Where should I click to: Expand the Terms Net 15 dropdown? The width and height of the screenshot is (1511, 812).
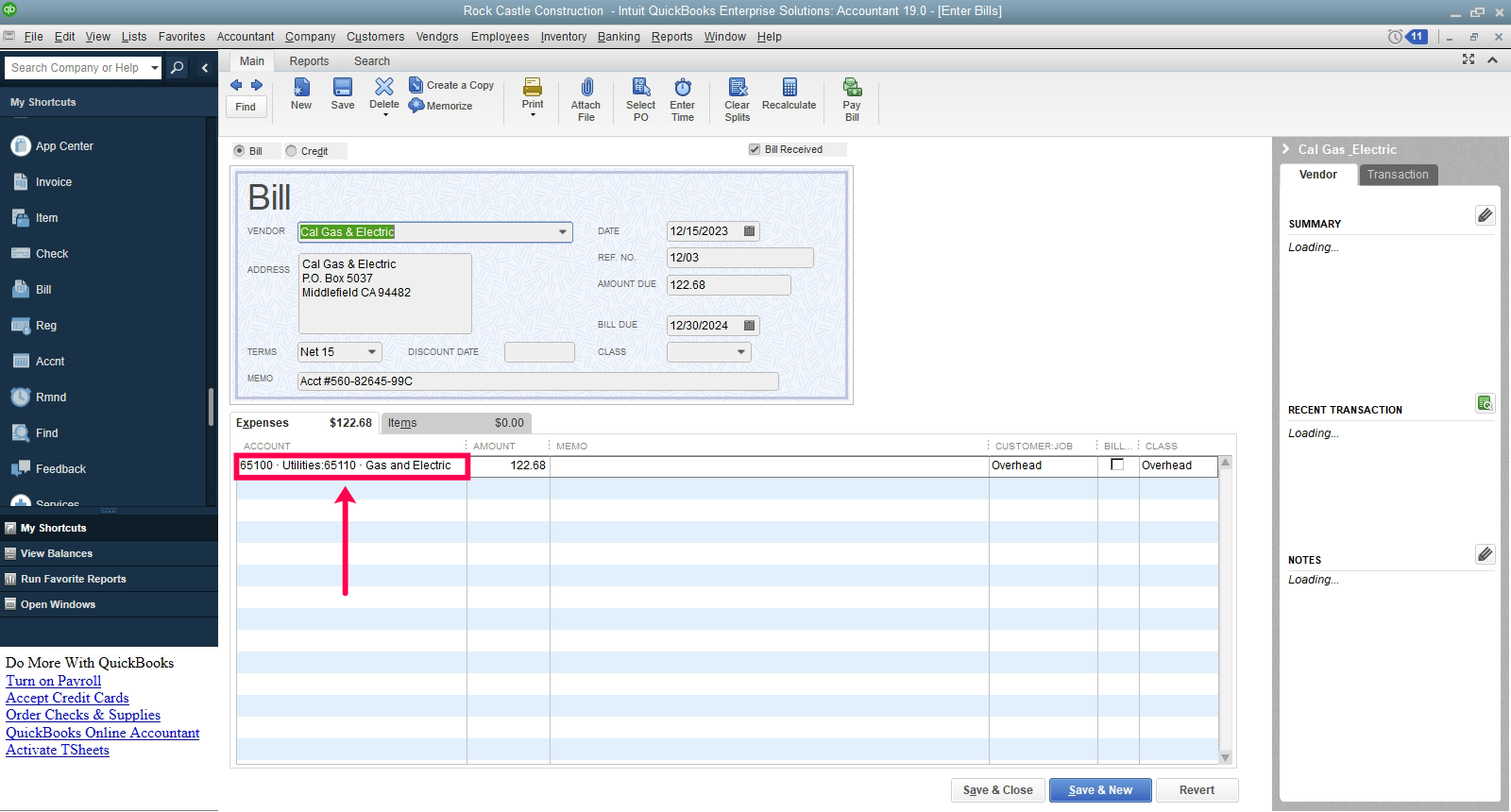(372, 352)
